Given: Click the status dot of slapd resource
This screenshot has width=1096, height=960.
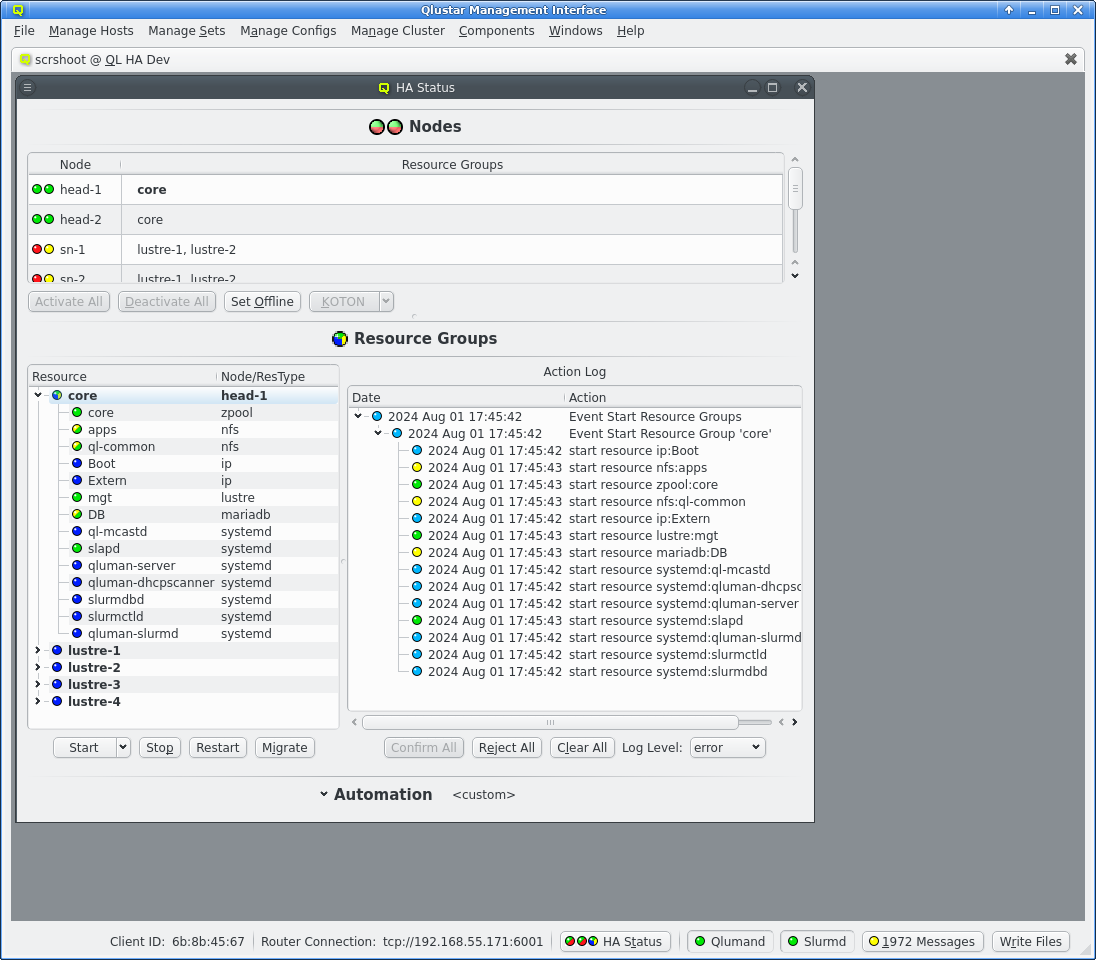Looking at the screenshot, I should 77,548.
